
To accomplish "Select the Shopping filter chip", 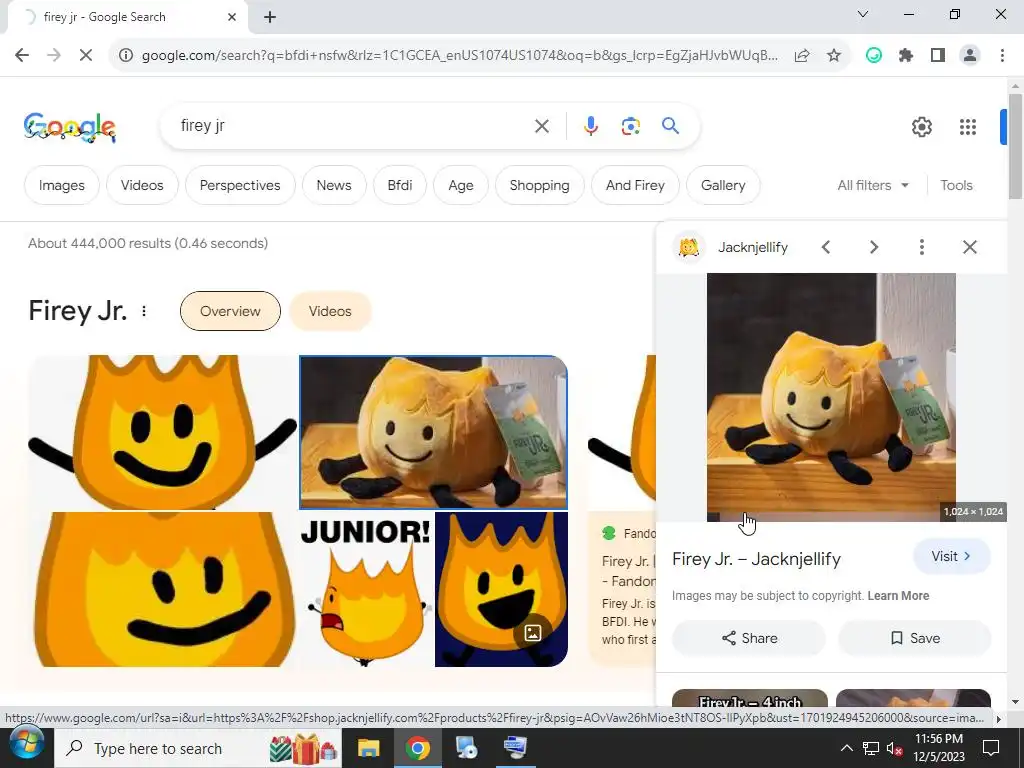I will (x=539, y=185).
